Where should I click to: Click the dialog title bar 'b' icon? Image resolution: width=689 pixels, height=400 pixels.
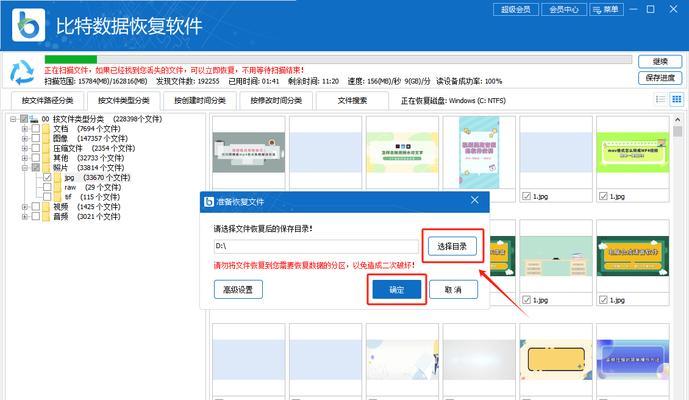click(x=208, y=202)
